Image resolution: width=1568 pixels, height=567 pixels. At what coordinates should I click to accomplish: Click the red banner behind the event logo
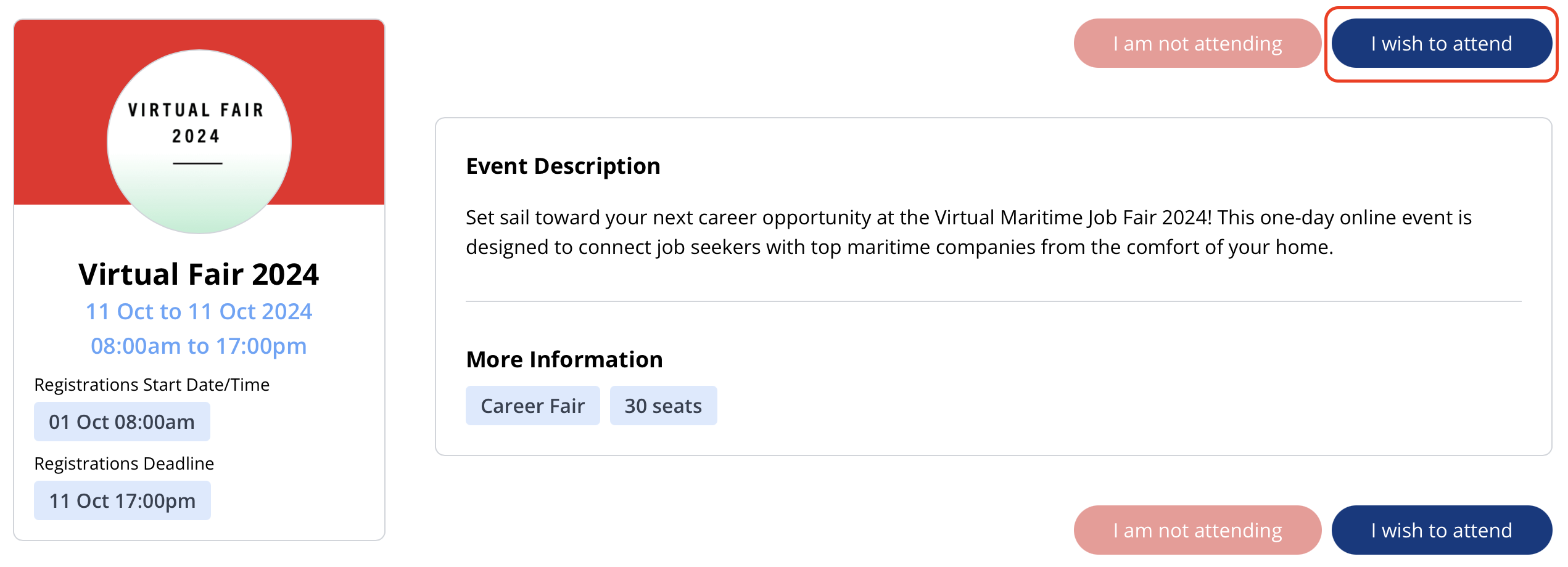click(56, 111)
